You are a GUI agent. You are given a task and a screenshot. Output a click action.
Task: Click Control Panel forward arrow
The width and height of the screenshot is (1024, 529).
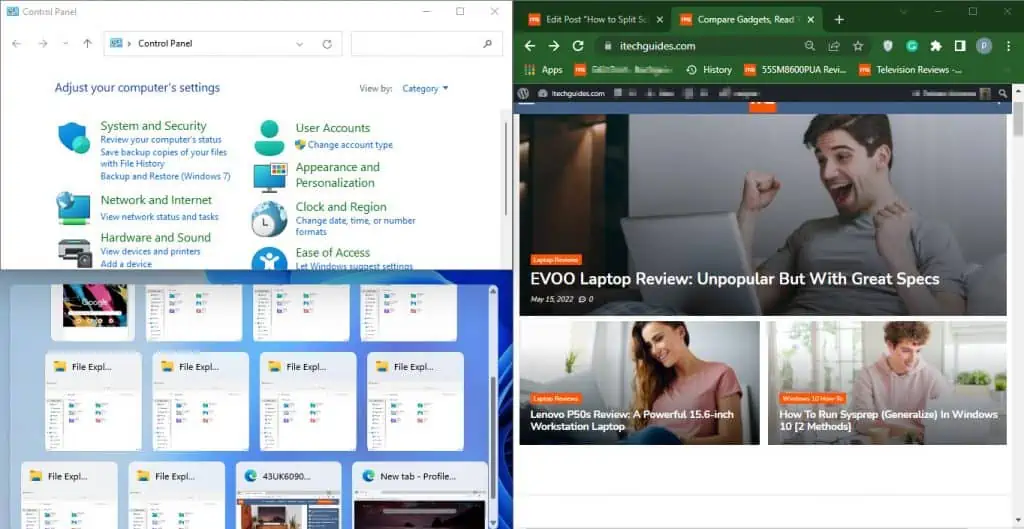pyautogui.click(x=43, y=44)
